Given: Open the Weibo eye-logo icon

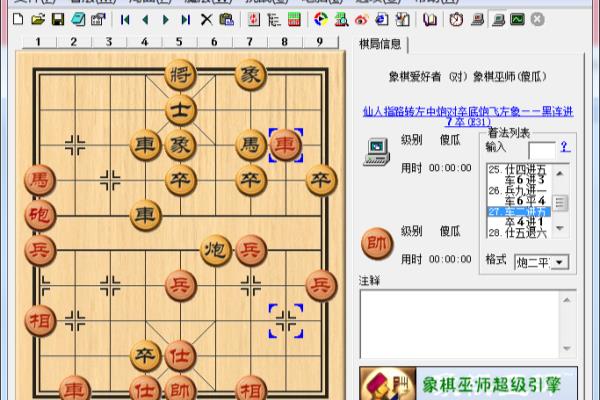Looking at the screenshot, I should pyautogui.click(x=361, y=19).
